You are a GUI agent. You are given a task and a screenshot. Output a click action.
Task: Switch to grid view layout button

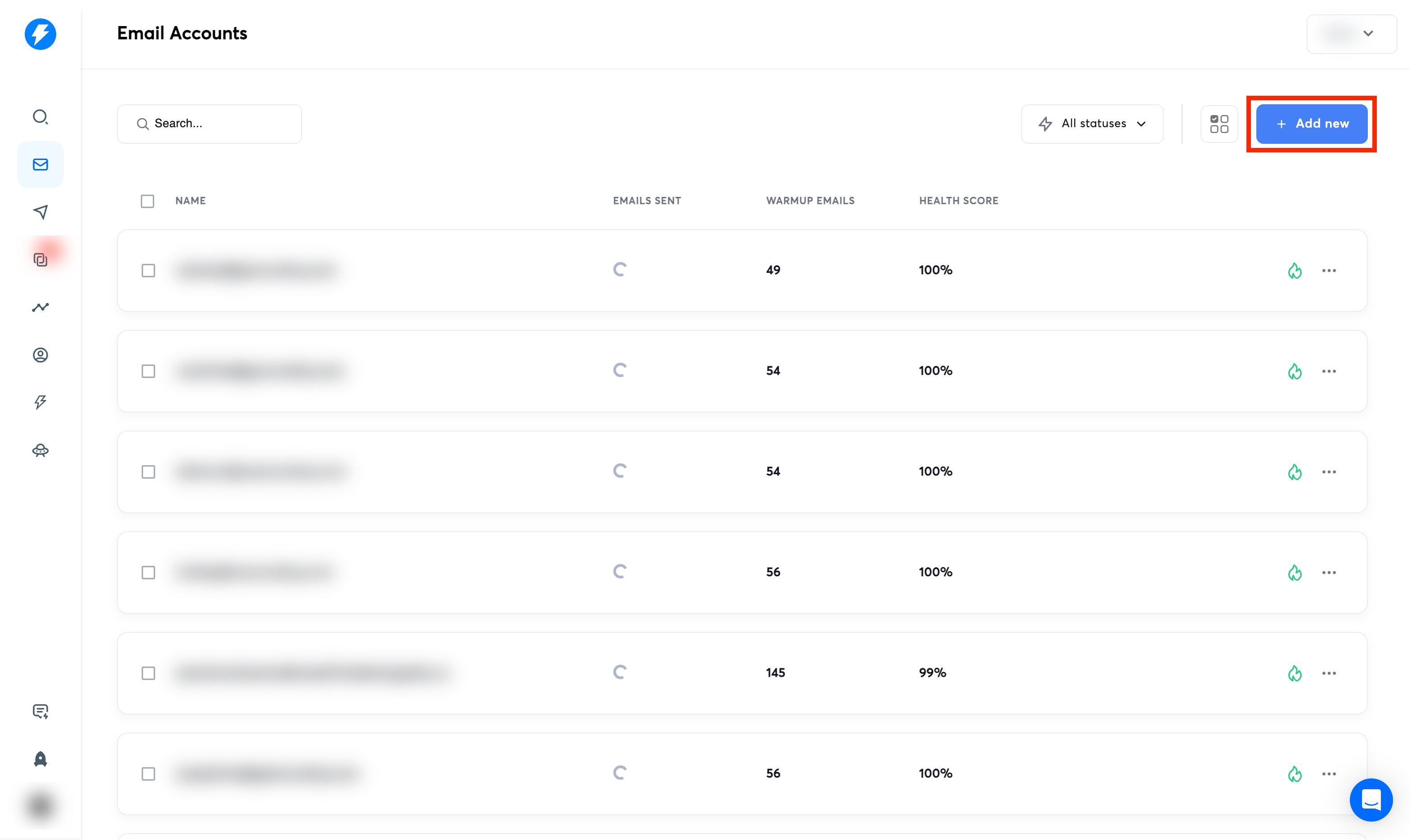point(1219,124)
